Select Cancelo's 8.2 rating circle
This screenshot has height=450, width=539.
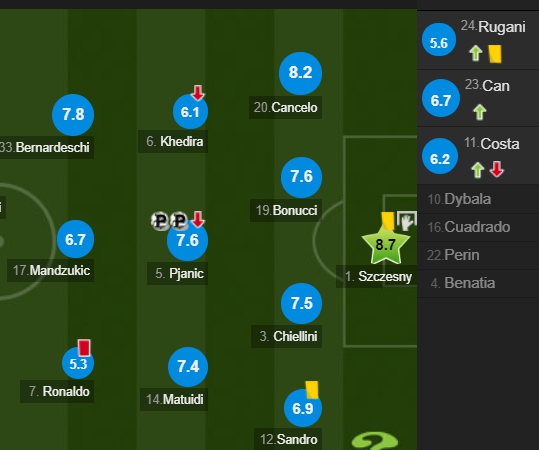click(300, 73)
